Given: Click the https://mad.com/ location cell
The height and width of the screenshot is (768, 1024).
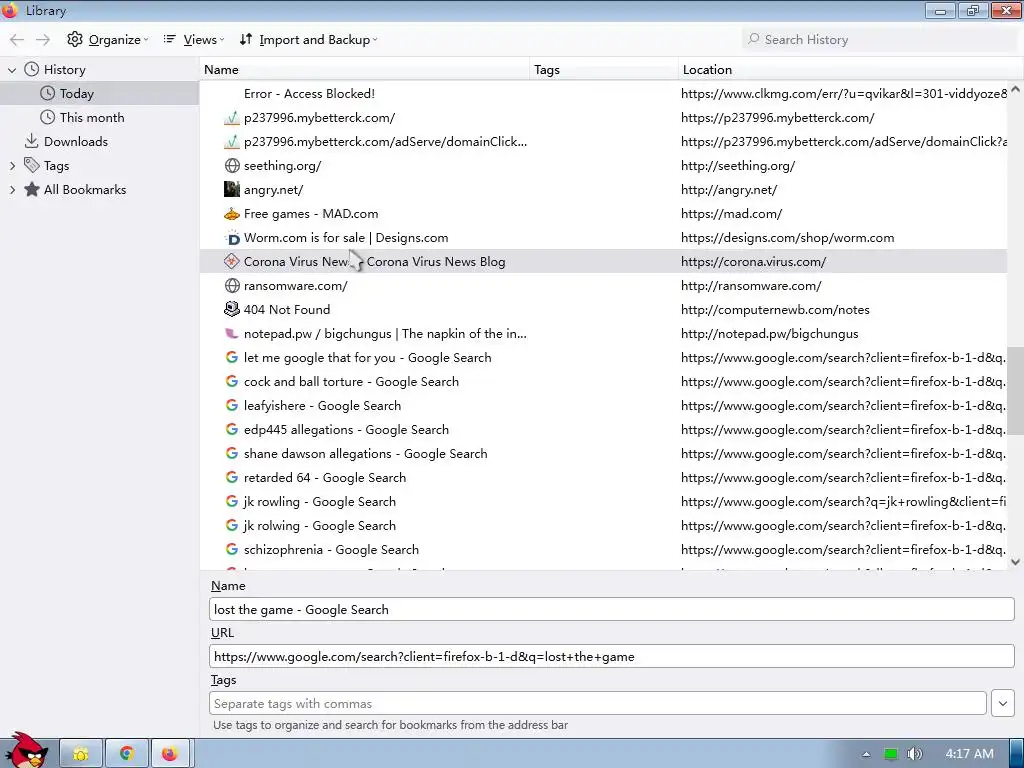Looking at the screenshot, I should [731, 214].
